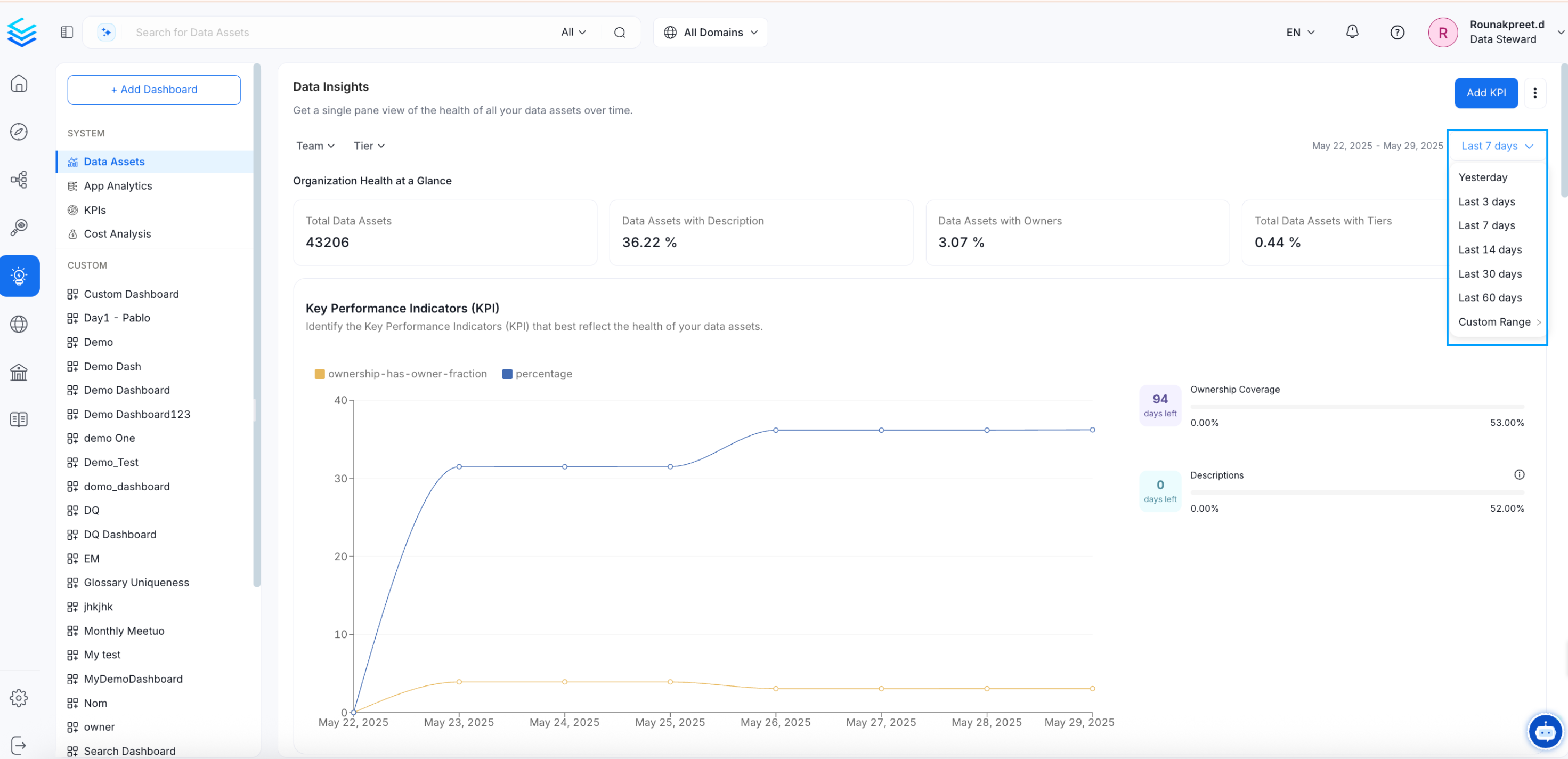Open the lineage/schema icon in the sidebar
Image resolution: width=1568 pixels, height=759 pixels.
(x=19, y=179)
